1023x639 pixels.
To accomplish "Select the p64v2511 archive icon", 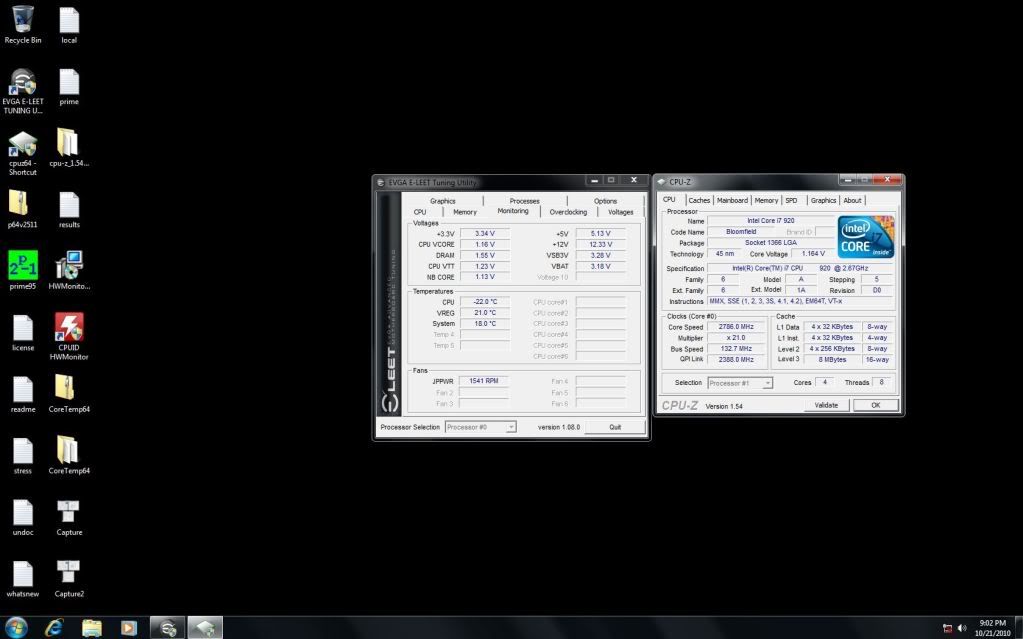I will click(23, 210).
